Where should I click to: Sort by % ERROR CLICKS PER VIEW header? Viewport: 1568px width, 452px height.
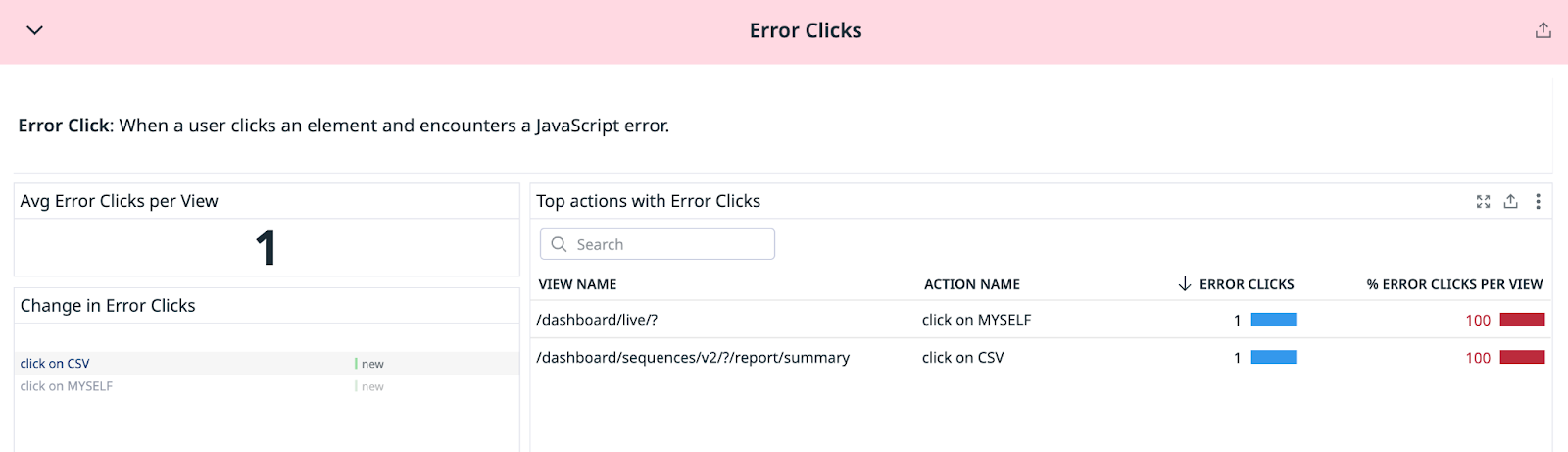click(1454, 284)
